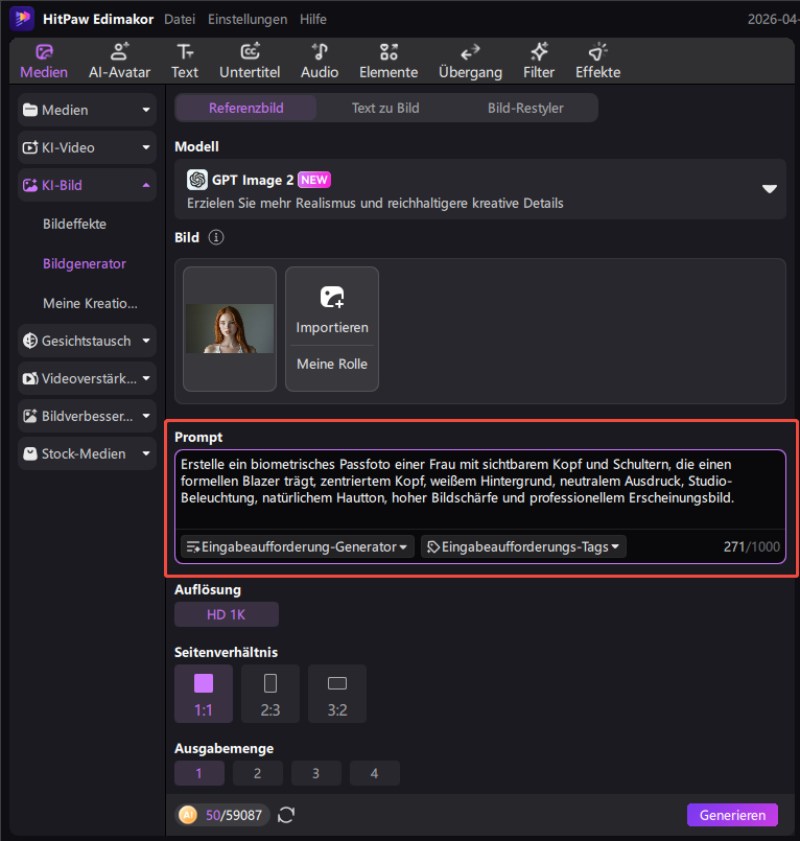The image size is (800, 841).
Task: Open the Übergang transitions panel
Action: click(470, 61)
